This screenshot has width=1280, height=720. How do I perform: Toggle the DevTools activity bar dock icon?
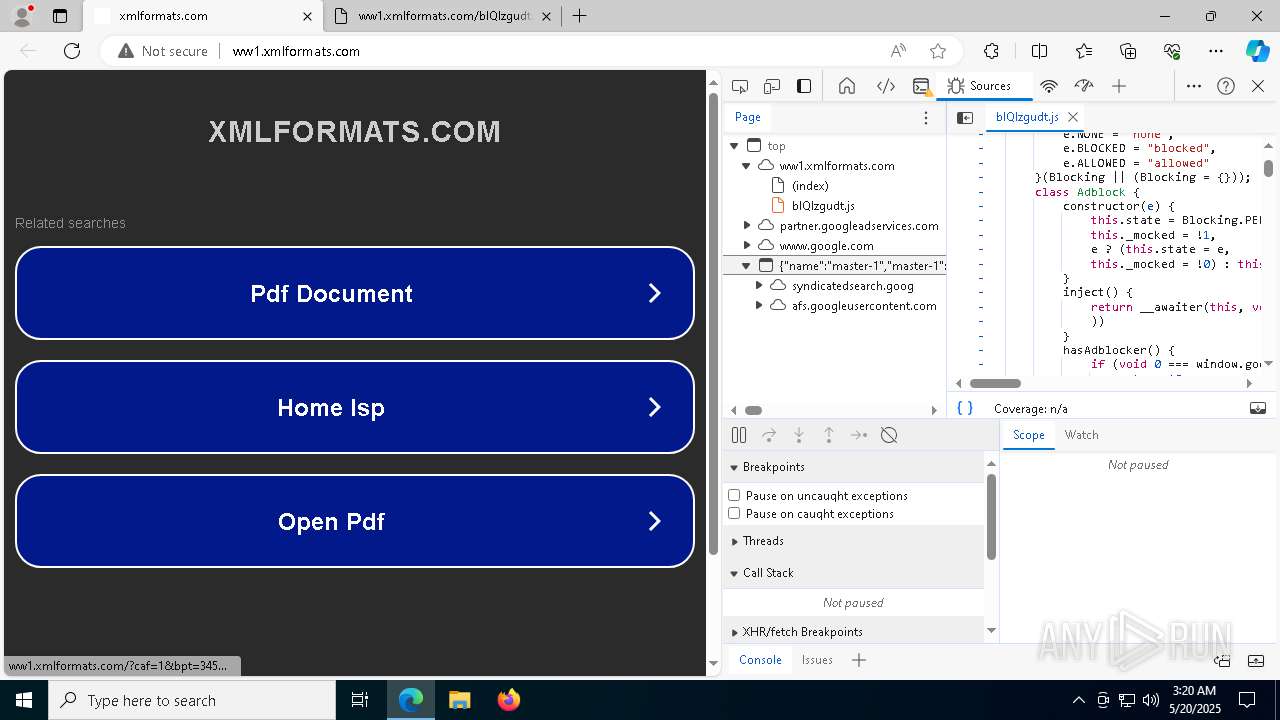804,86
